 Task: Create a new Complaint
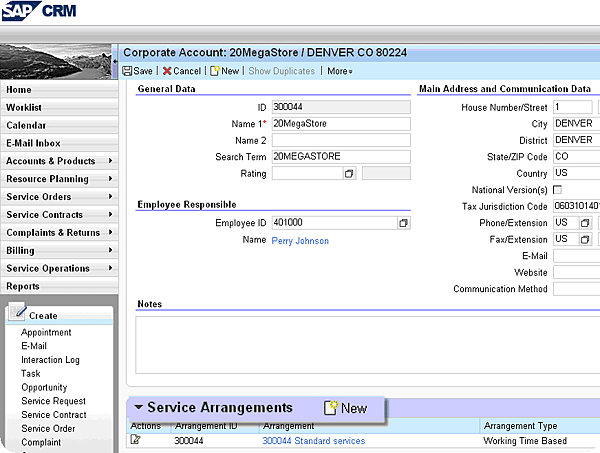[41, 442]
